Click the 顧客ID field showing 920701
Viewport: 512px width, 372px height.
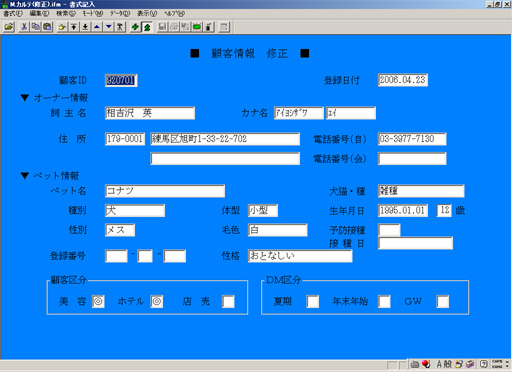pyautogui.click(x=121, y=80)
